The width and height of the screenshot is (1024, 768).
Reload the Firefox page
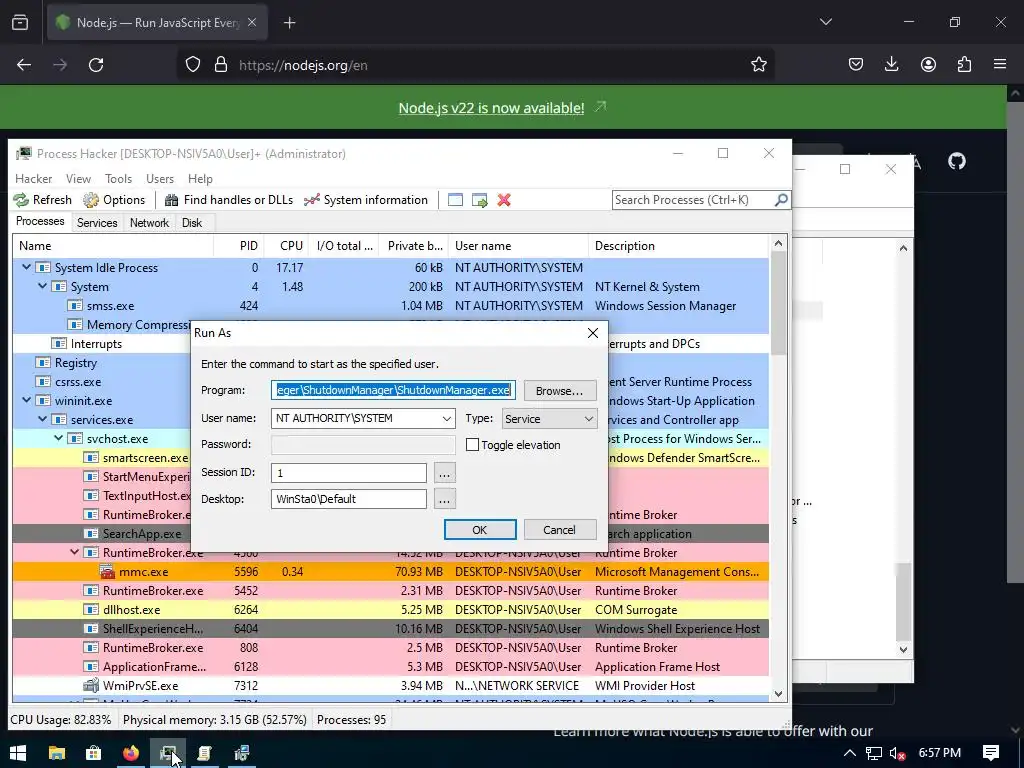(96, 65)
